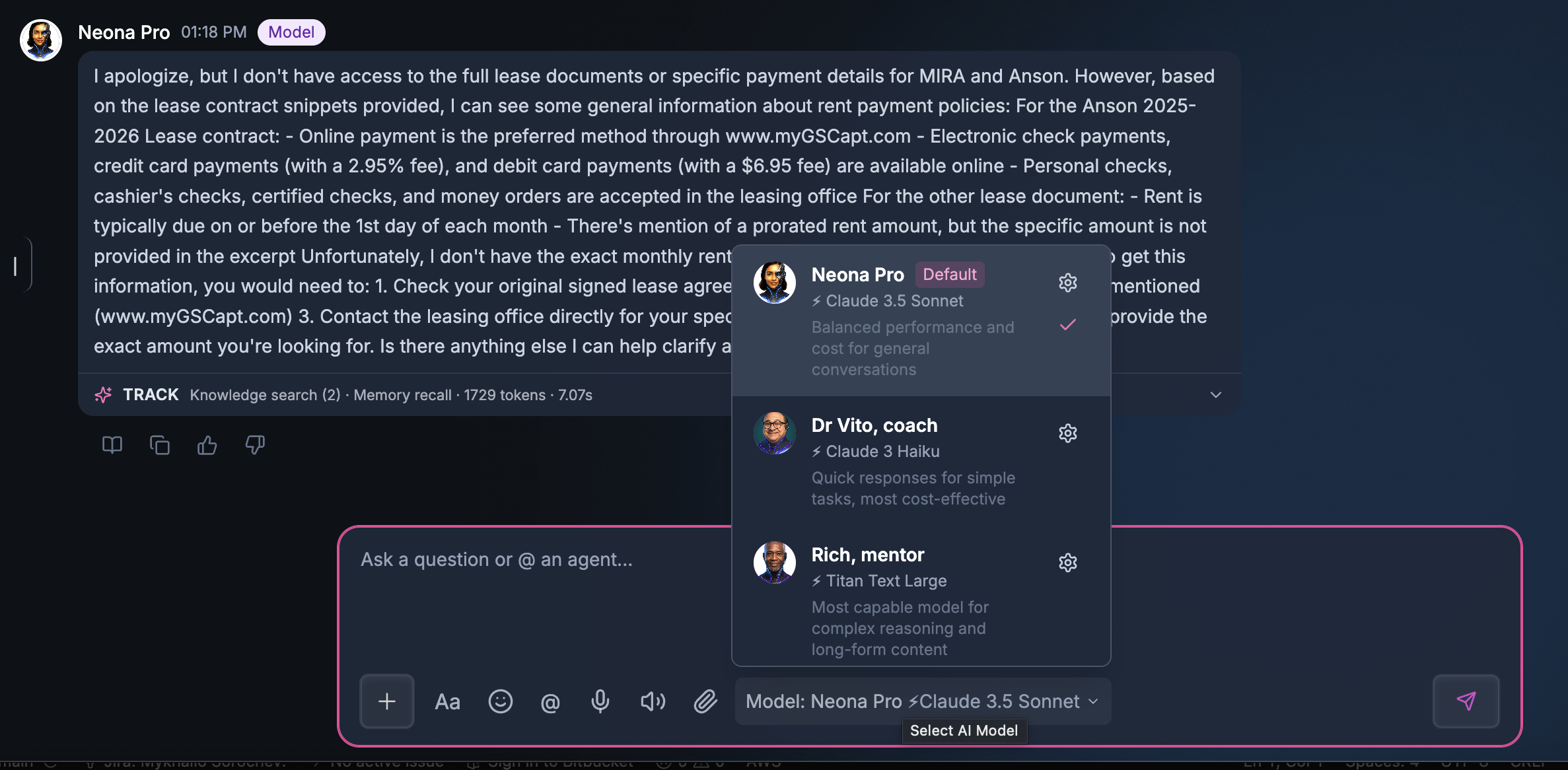Send the message with the send arrow button
1568x770 pixels.
[x=1466, y=701]
